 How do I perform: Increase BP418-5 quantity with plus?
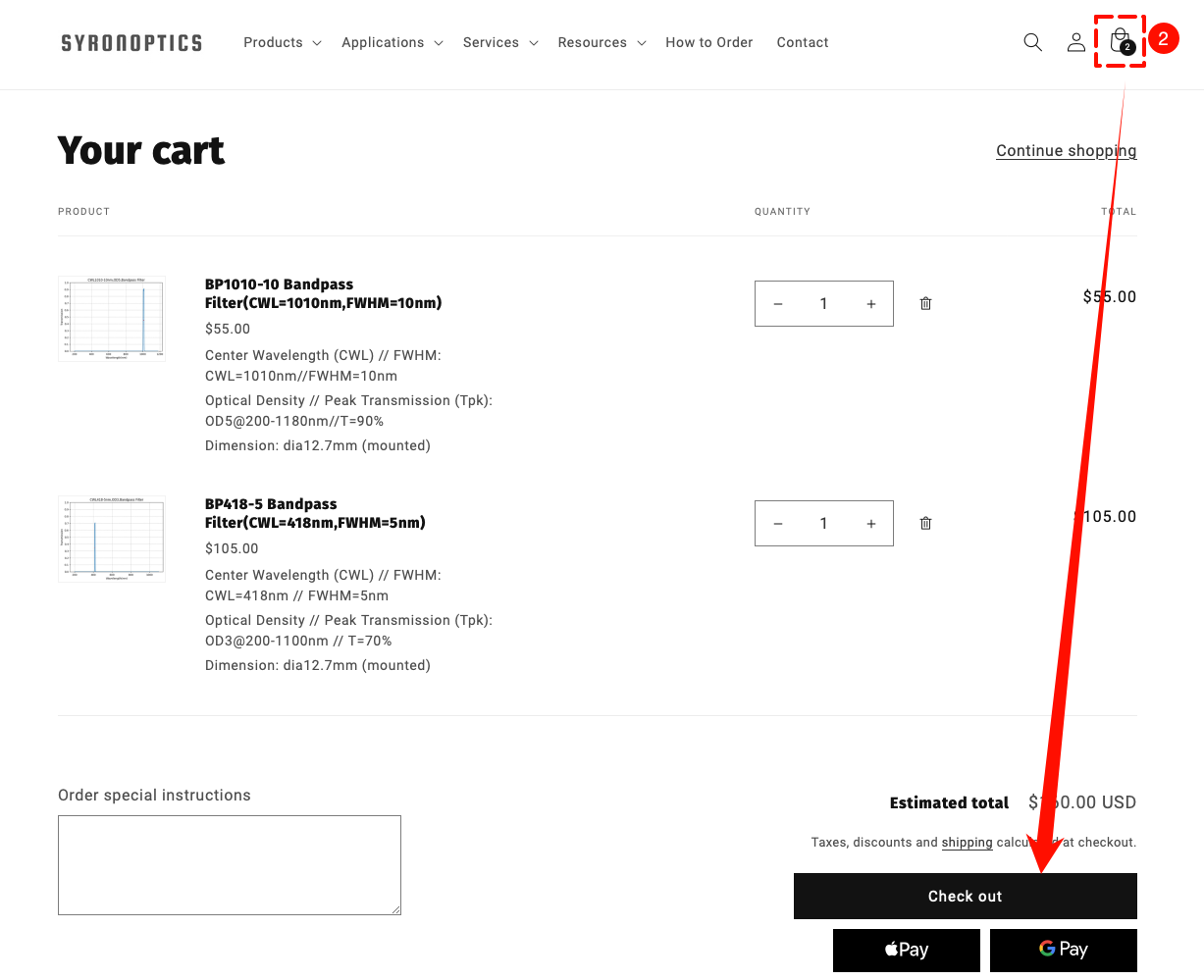pyautogui.click(x=871, y=524)
